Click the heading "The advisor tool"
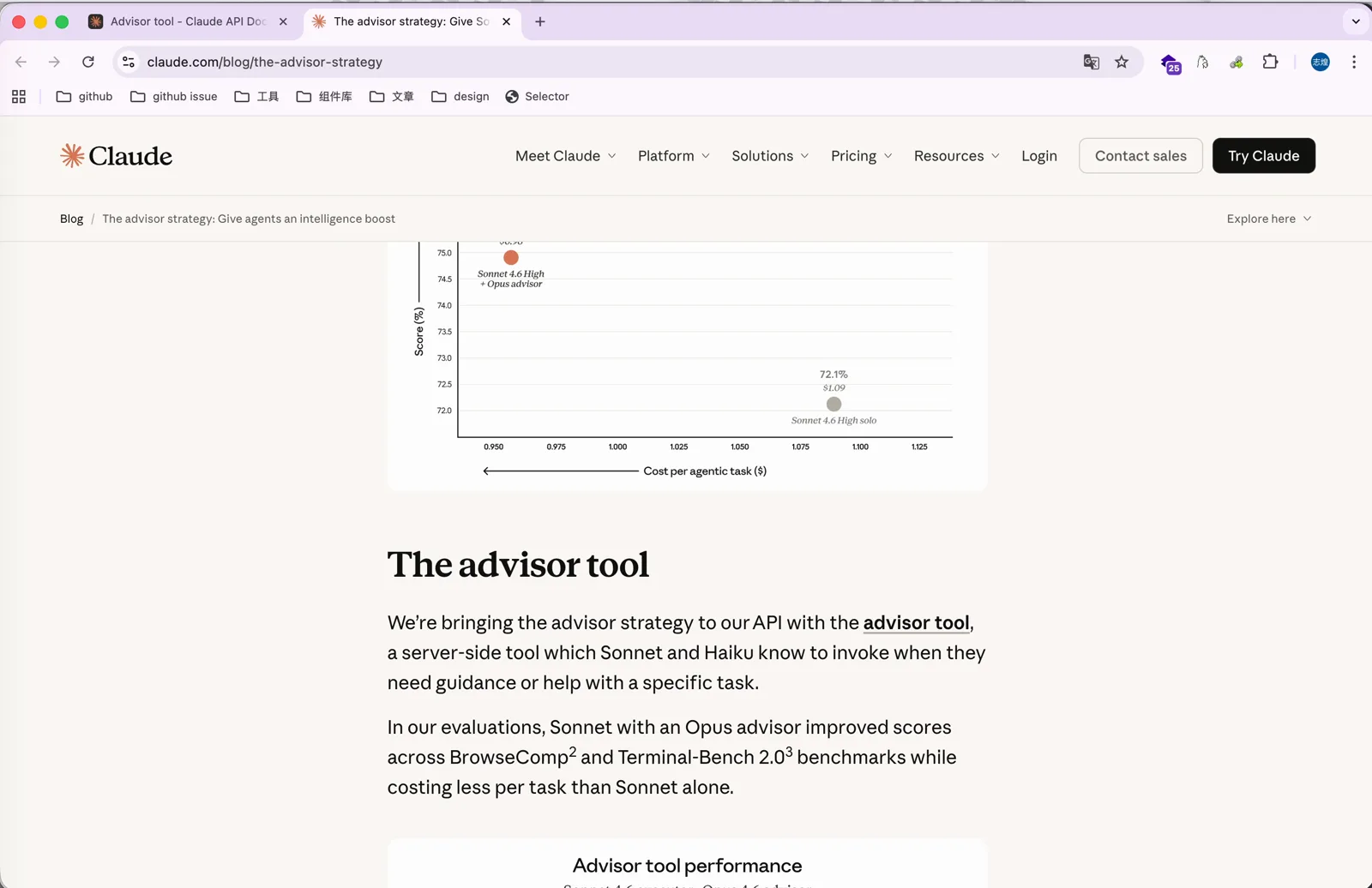The width and height of the screenshot is (1372, 888). pos(518,565)
